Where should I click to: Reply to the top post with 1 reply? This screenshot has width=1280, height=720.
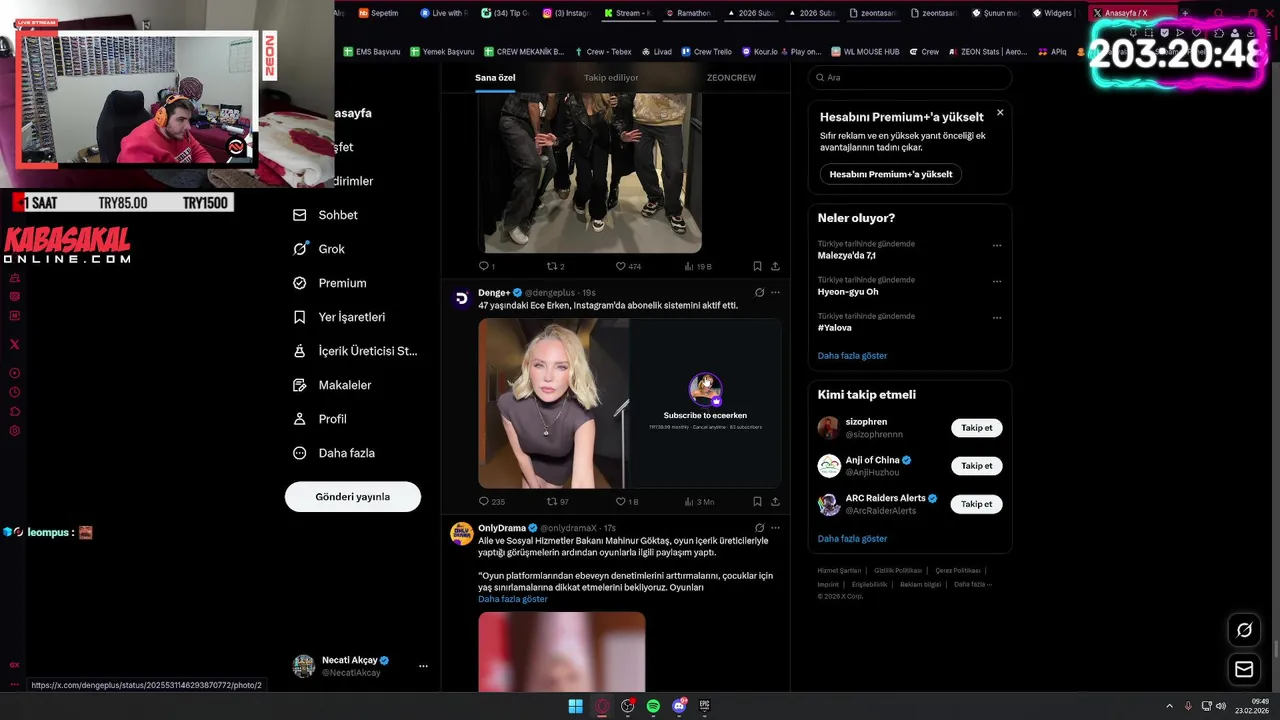coord(486,266)
